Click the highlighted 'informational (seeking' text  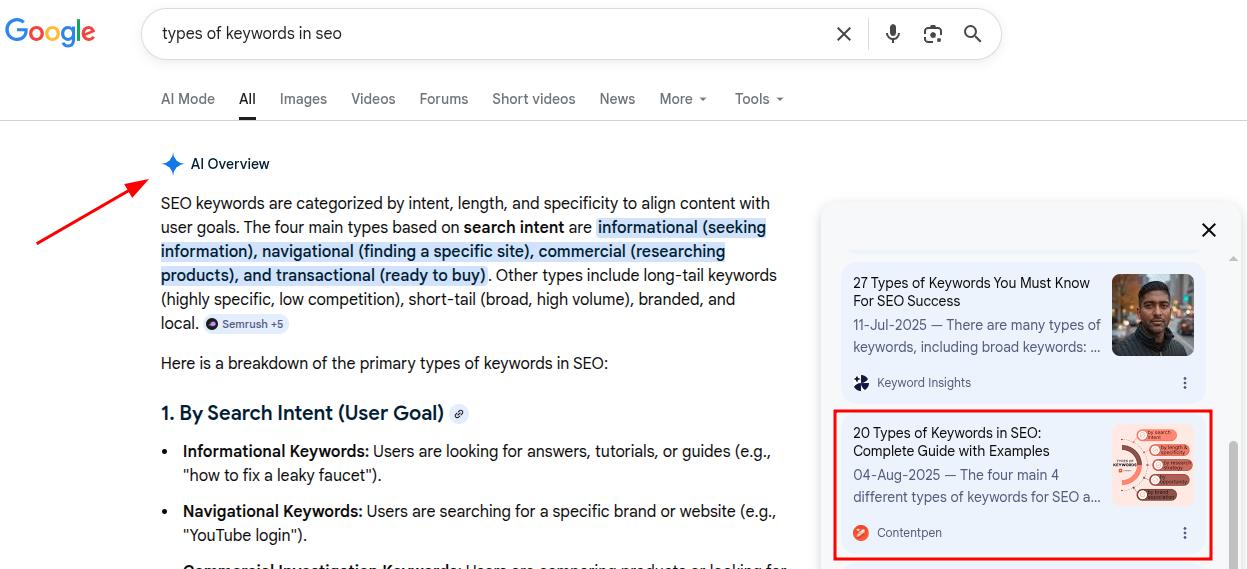tap(682, 227)
